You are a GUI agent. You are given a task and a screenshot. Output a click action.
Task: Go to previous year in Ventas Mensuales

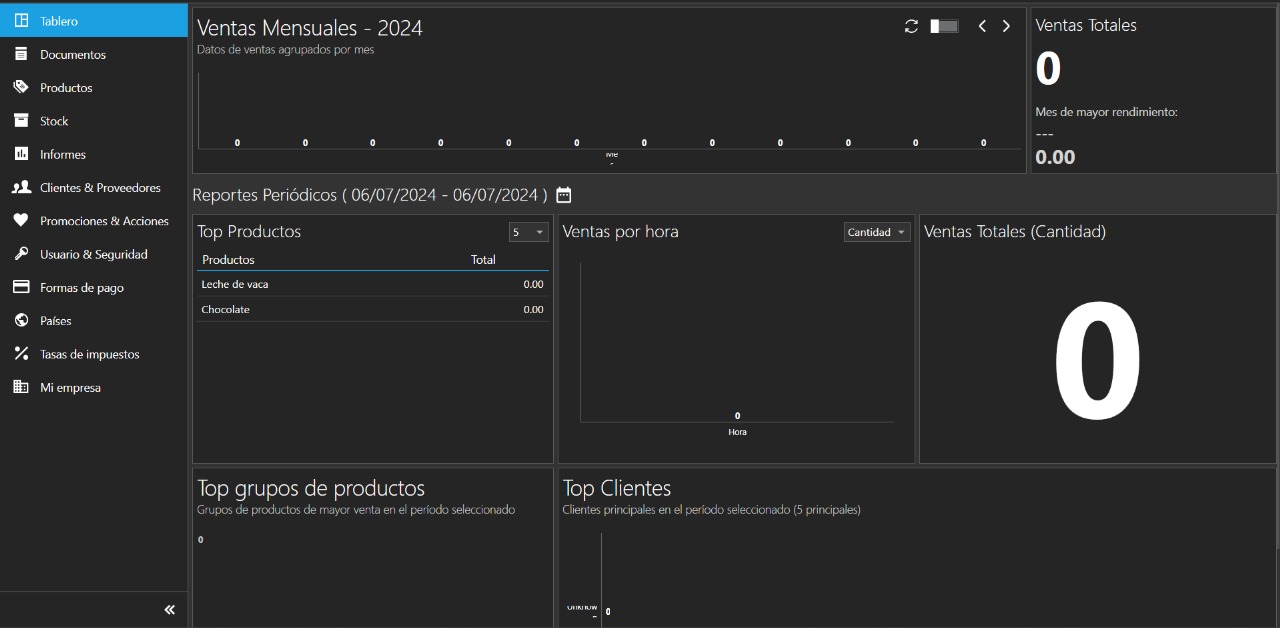coord(982,26)
